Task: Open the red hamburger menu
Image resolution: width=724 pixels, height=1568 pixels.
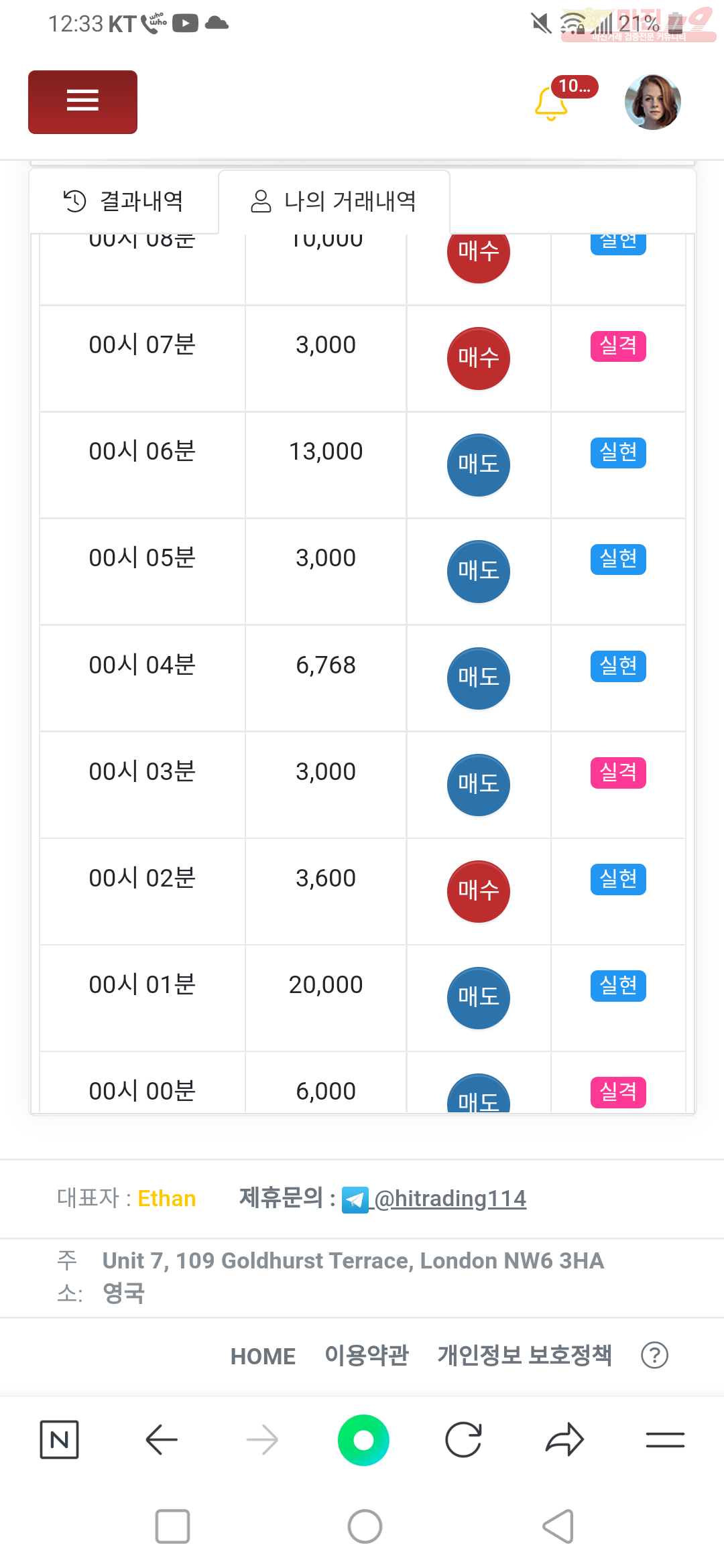Action: click(82, 102)
